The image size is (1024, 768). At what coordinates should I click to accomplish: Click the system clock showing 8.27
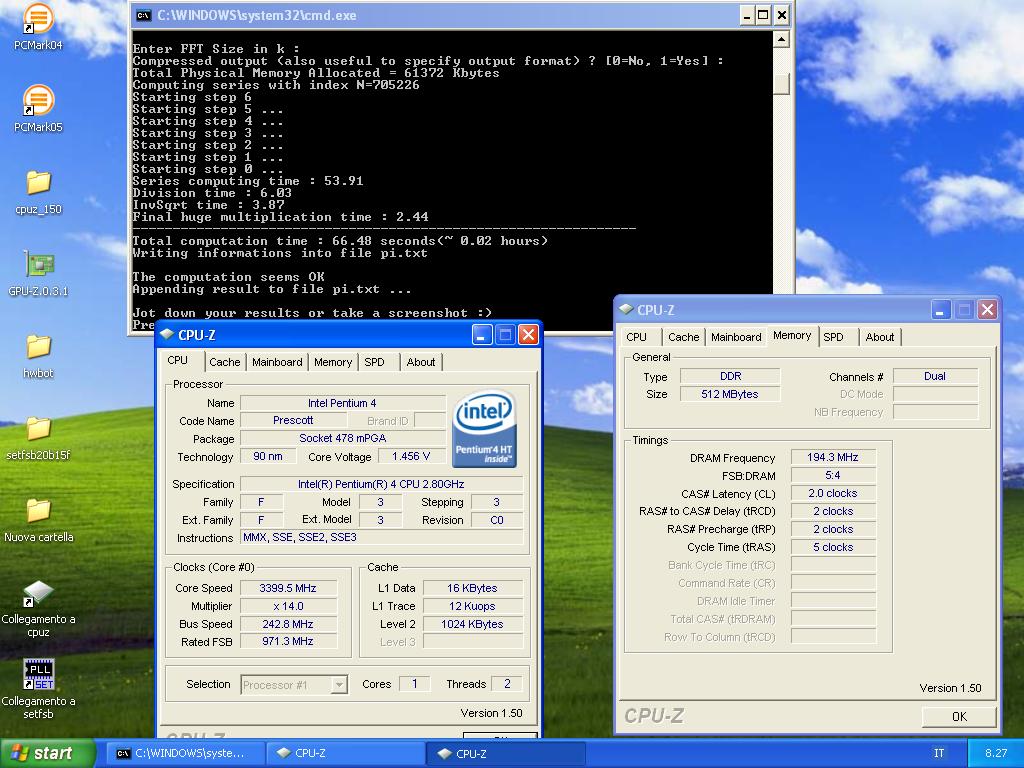click(995, 753)
